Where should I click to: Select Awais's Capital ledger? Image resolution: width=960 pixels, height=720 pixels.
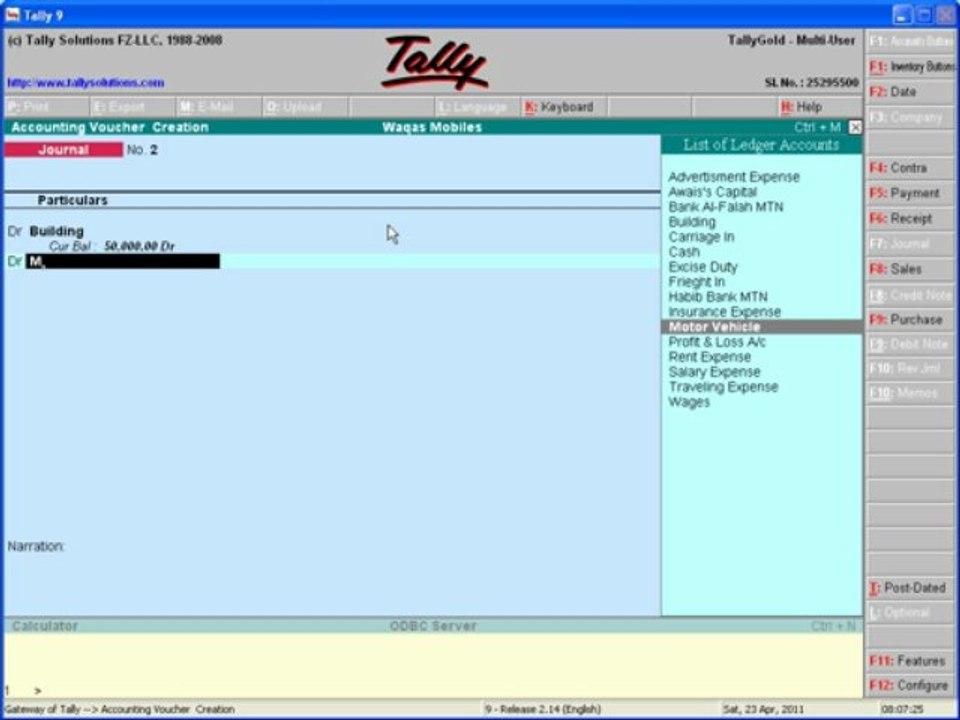(x=713, y=192)
